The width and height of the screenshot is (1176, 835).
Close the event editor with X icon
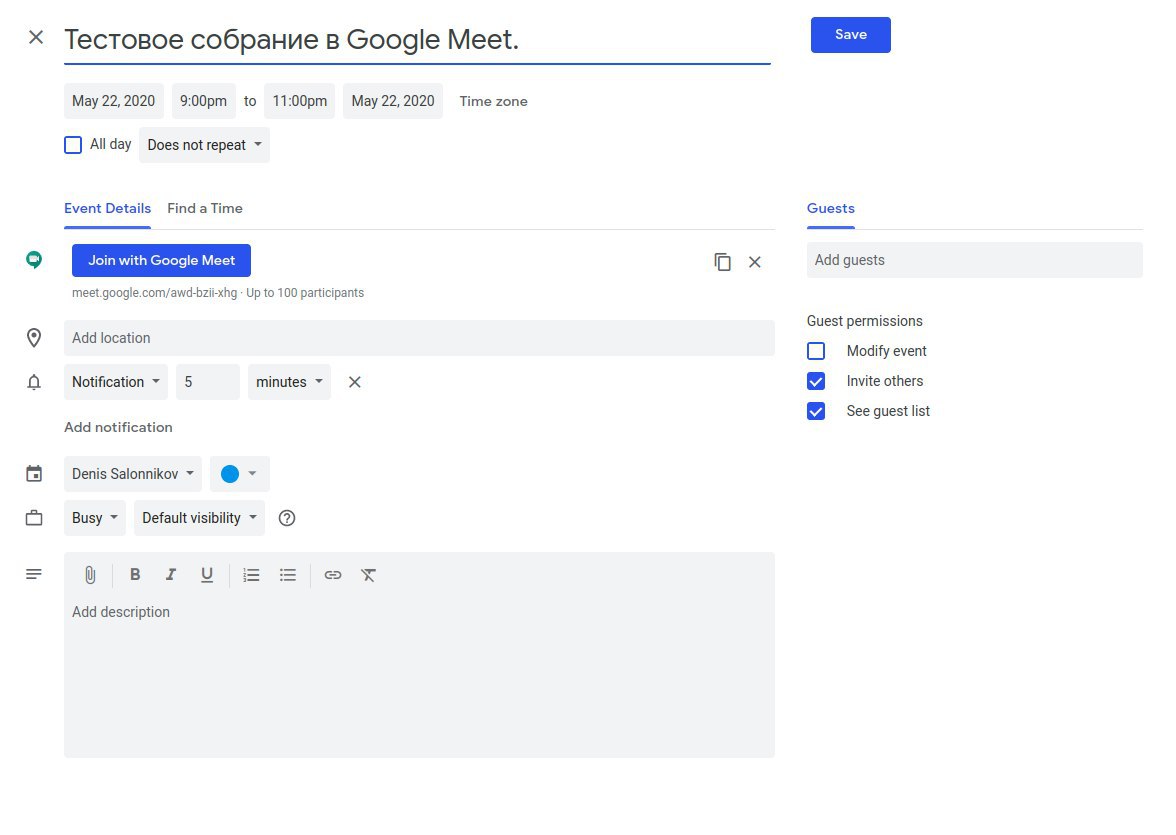[x=35, y=37]
